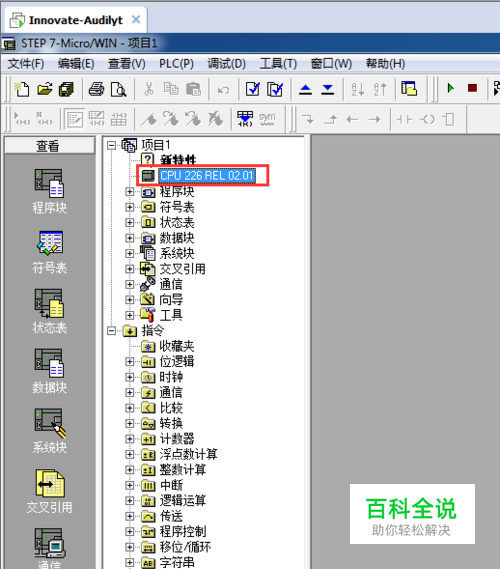
Task: Open 交叉引用 from the 查看 navigation bar
Action: point(50,492)
